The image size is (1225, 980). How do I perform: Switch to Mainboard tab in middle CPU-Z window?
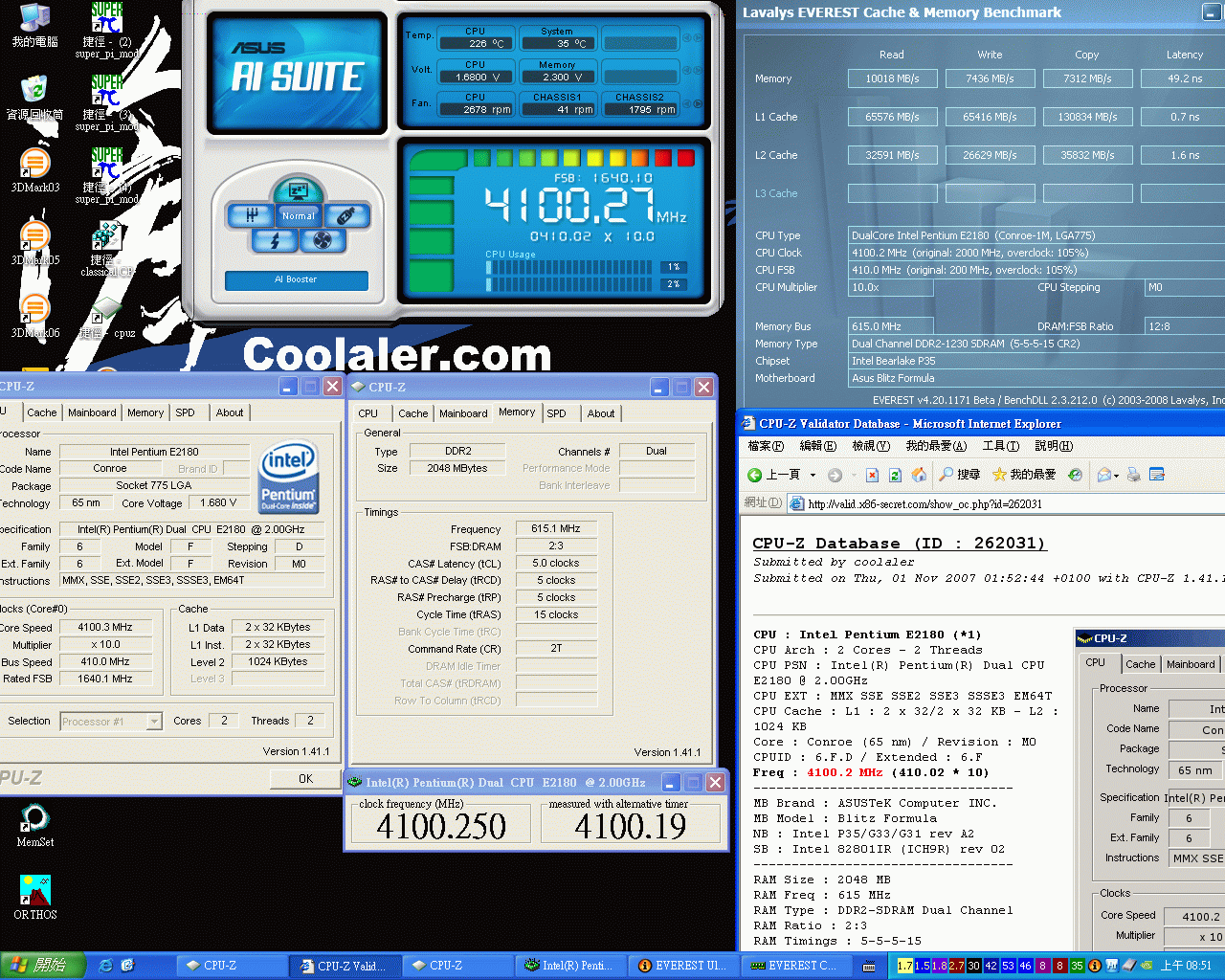[x=463, y=413]
